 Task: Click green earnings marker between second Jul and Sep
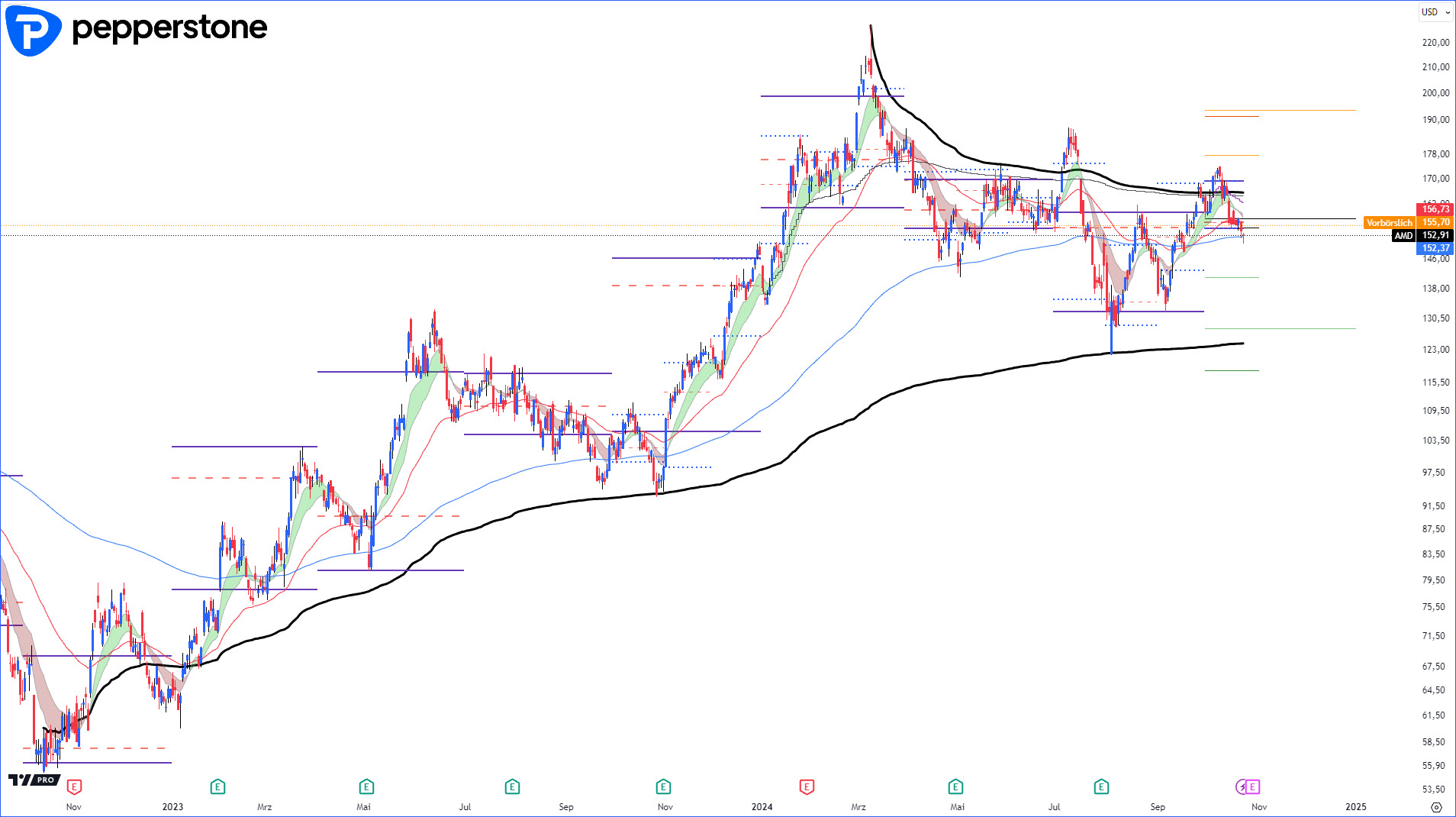[1101, 786]
